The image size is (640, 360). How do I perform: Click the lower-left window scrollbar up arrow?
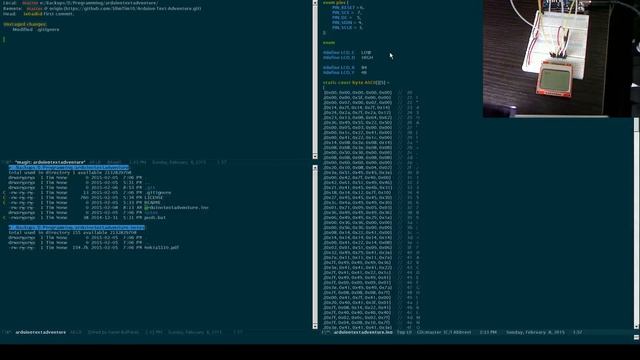pos(315,168)
